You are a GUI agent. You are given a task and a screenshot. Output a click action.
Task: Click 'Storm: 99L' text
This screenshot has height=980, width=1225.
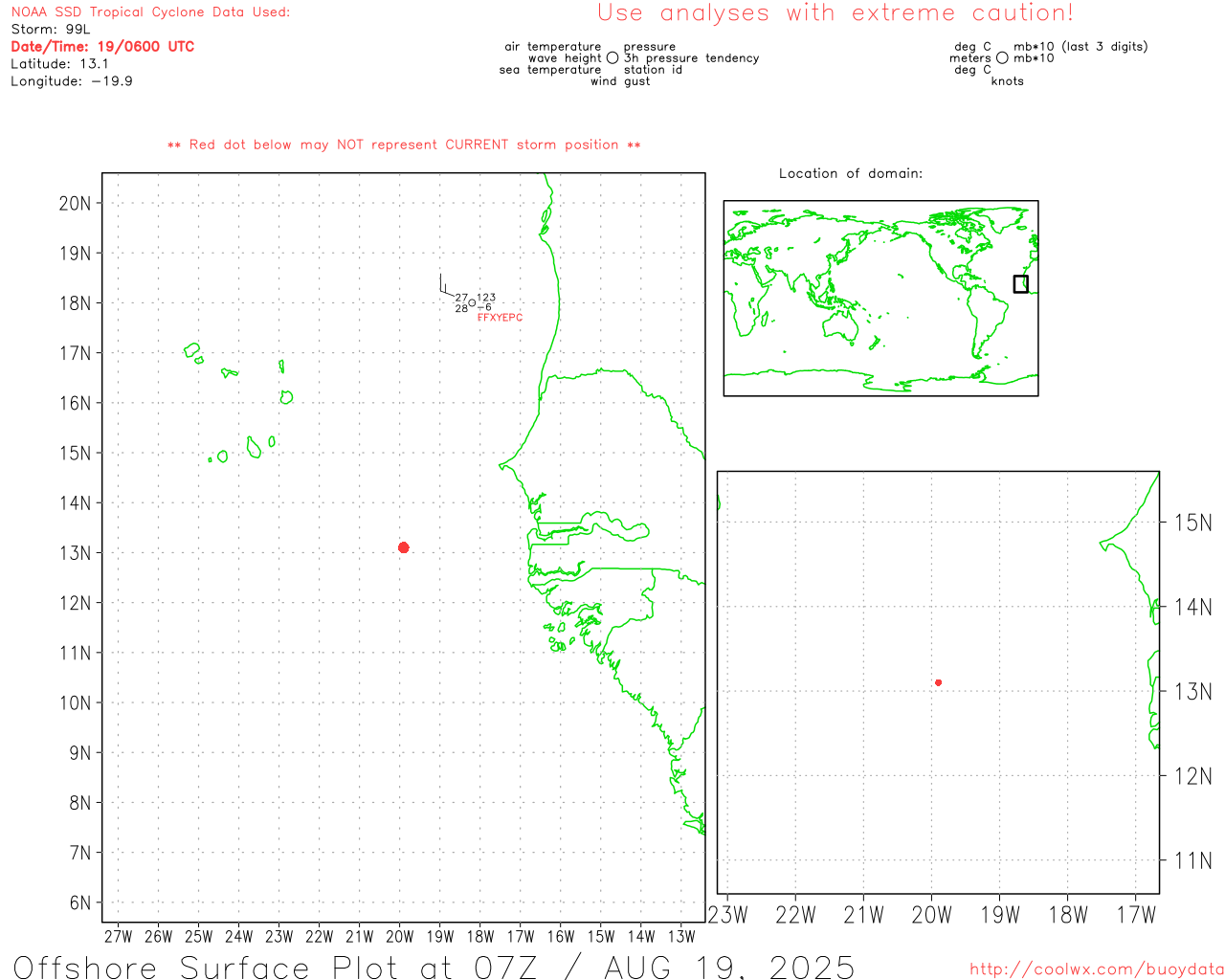click(x=51, y=30)
